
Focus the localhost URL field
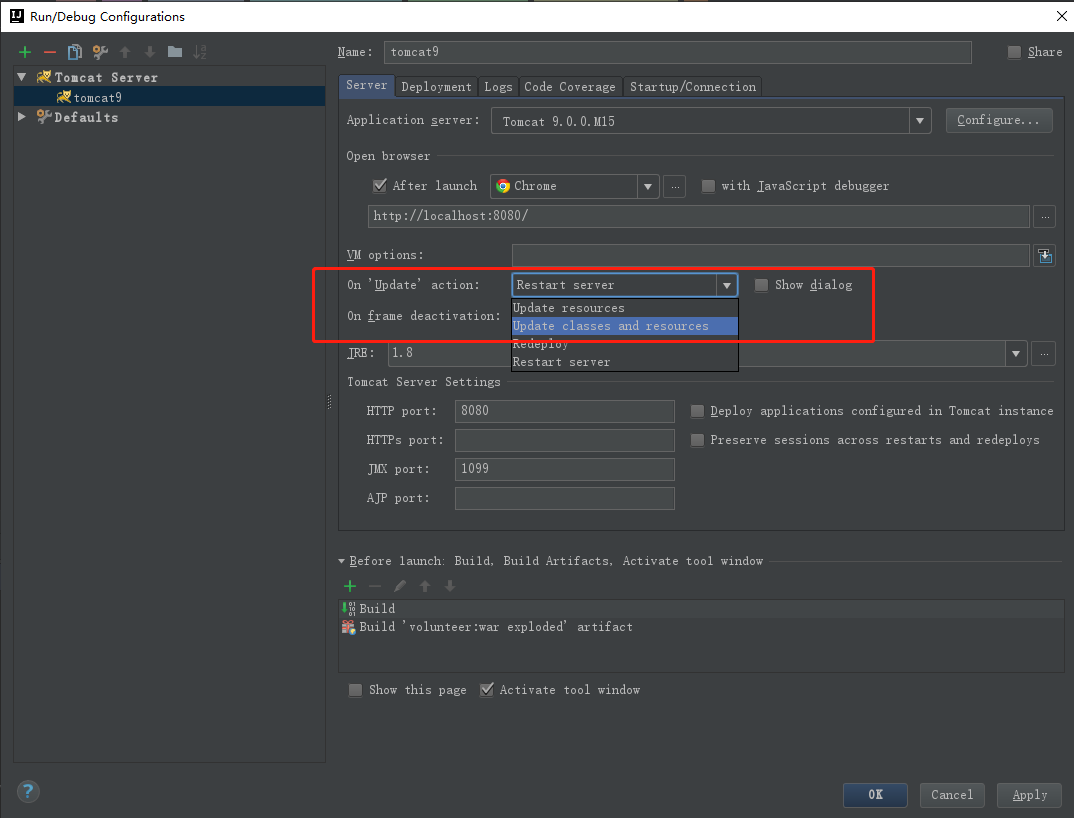click(699, 216)
